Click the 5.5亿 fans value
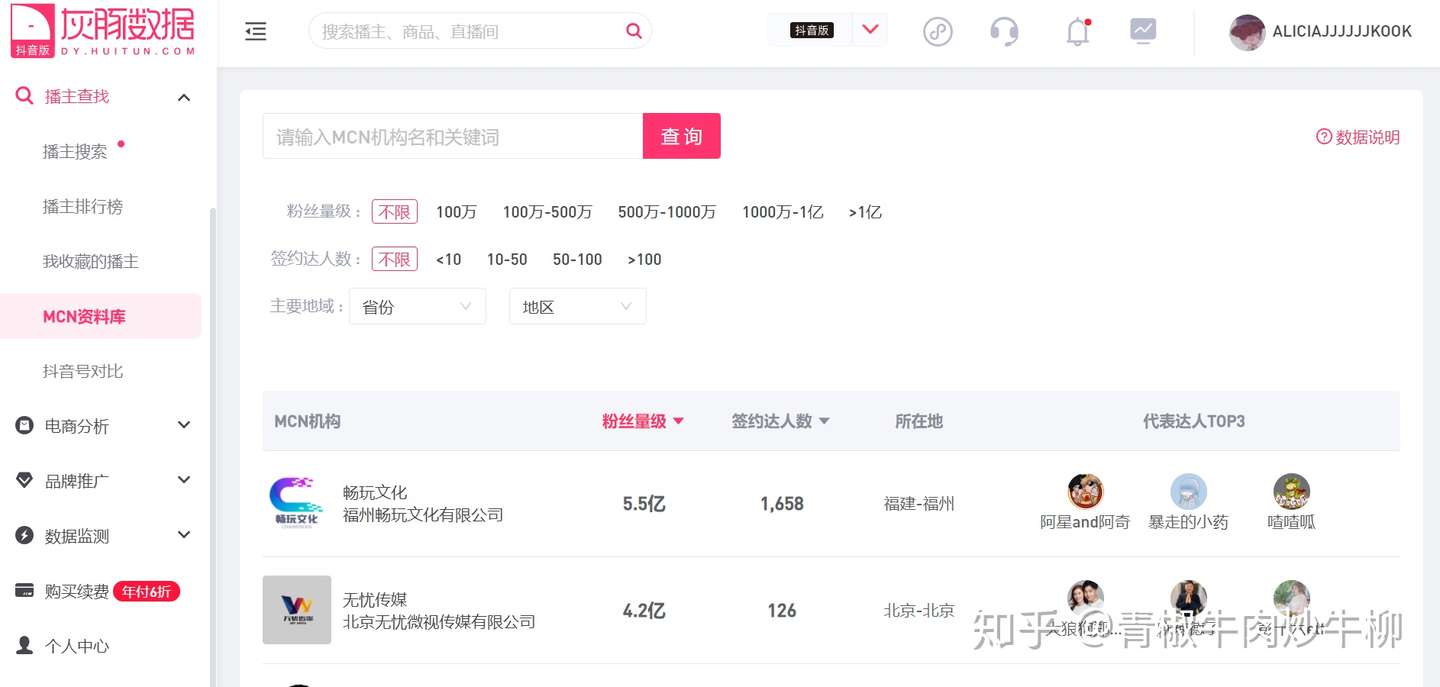The height and width of the screenshot is (687, 1440). click(x=644, y=503)
